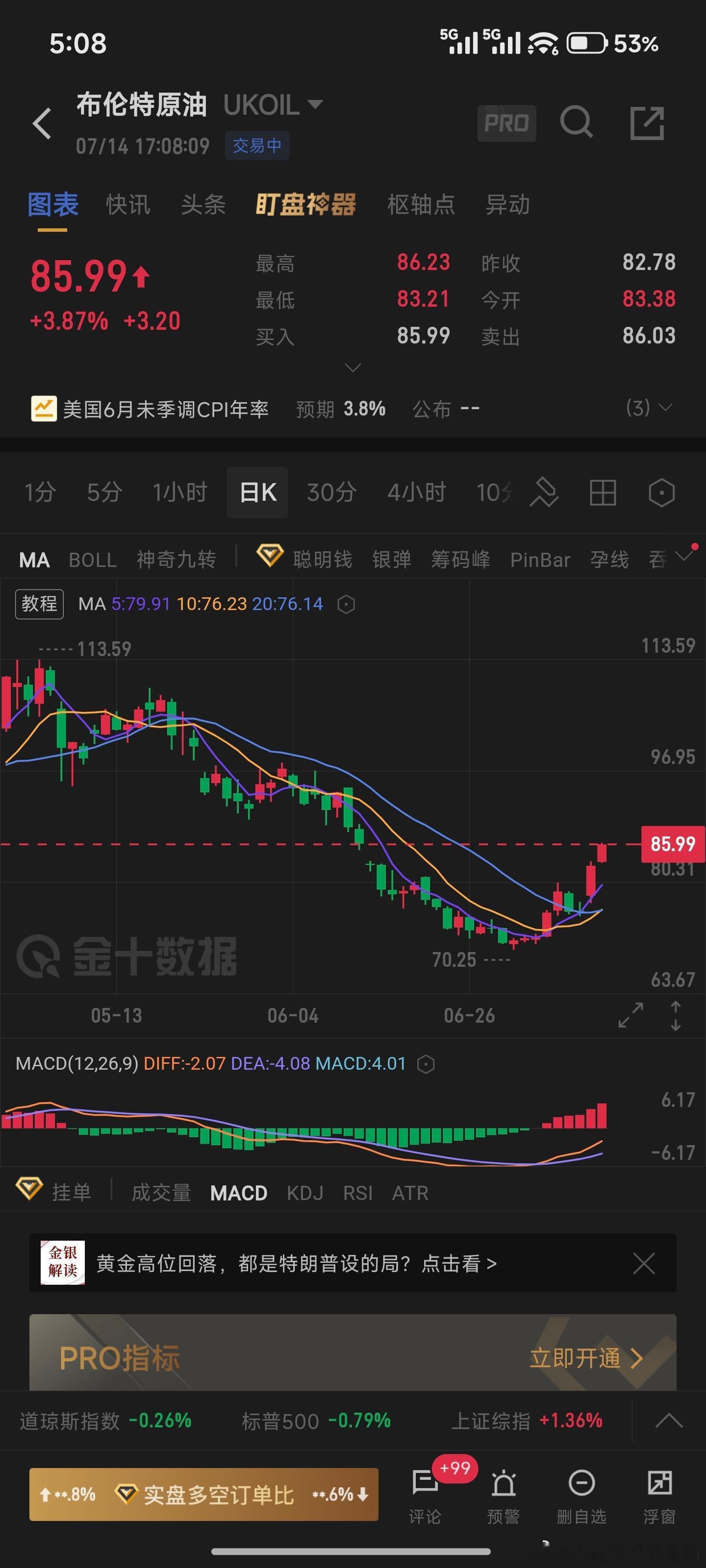
Task: Expand chart to fullscreen diagonal arrows
Action: tap(630, 1015)
